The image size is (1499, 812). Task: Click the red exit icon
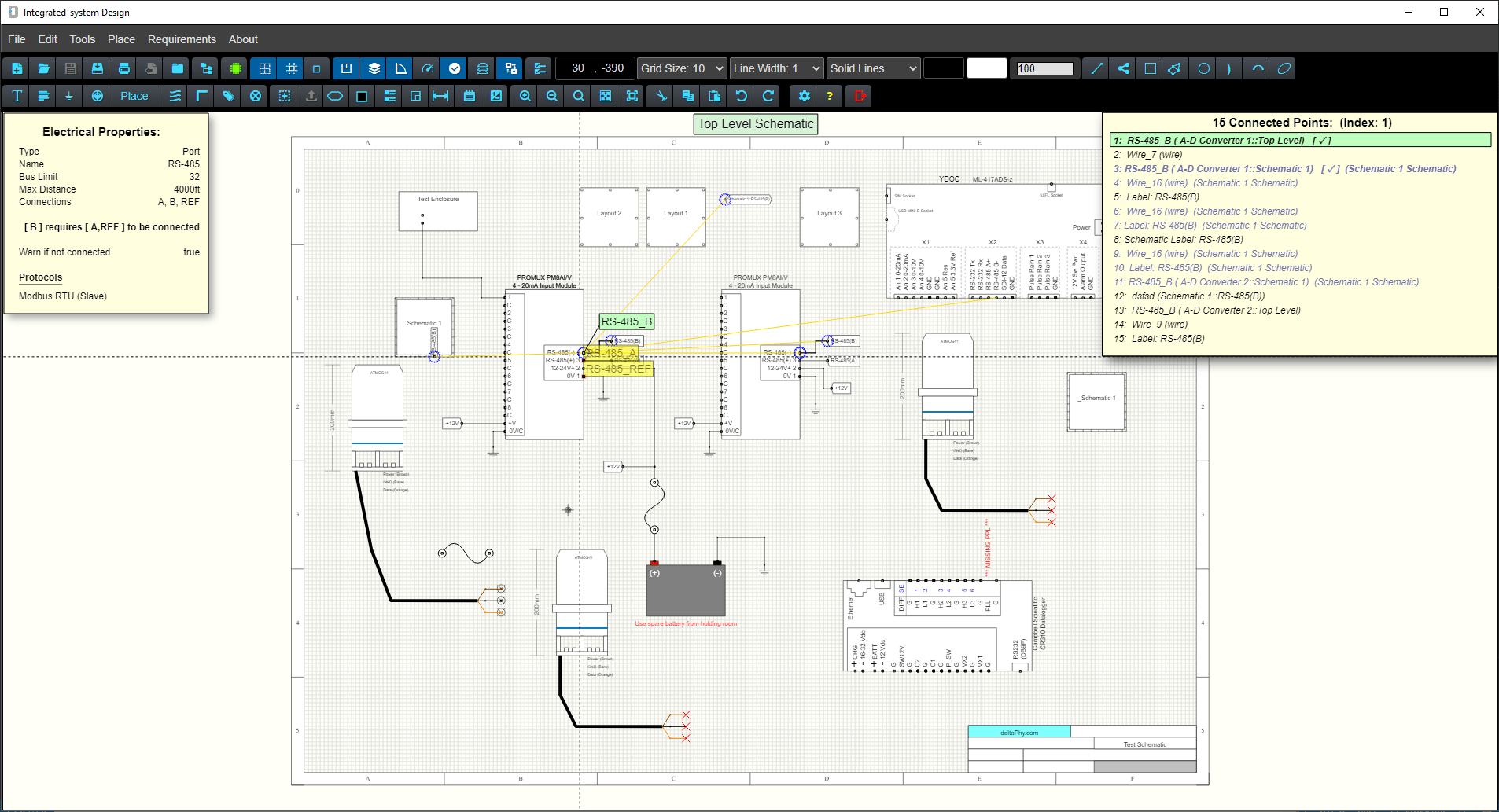[x=860, y=96]
